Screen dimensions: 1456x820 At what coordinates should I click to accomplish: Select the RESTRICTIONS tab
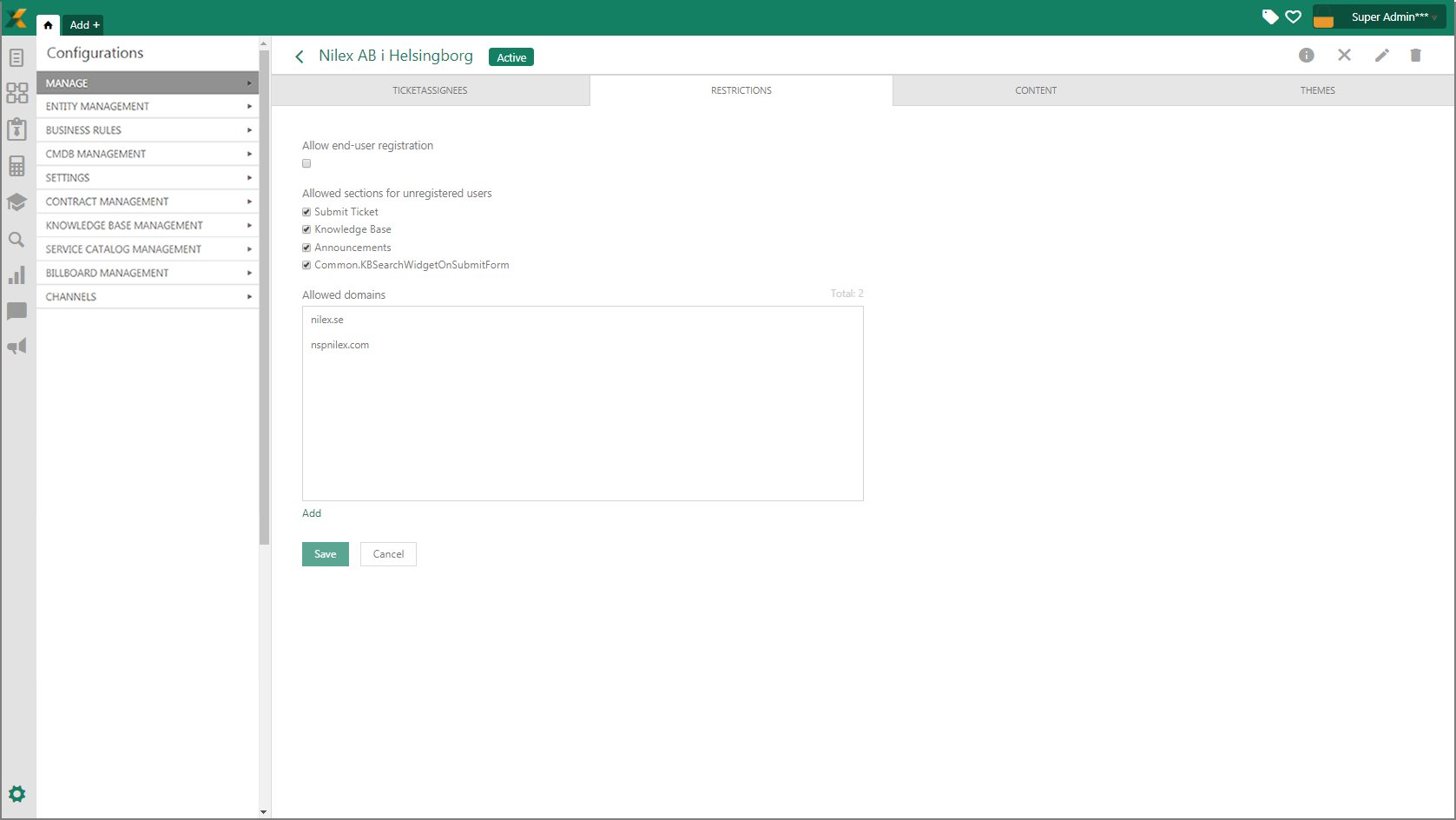(741, 90)
